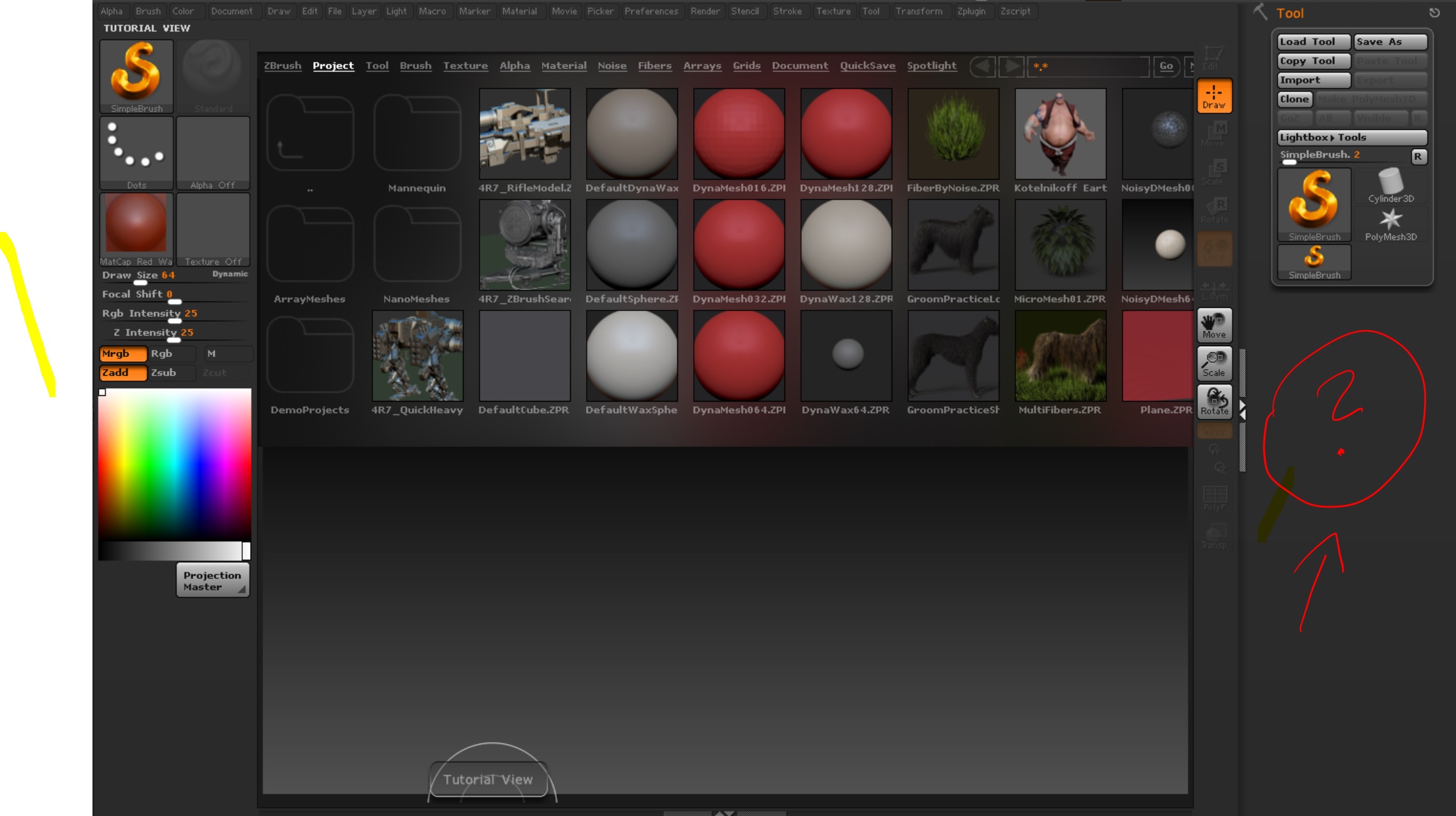Click the Import button

[x=1314, y=80]
